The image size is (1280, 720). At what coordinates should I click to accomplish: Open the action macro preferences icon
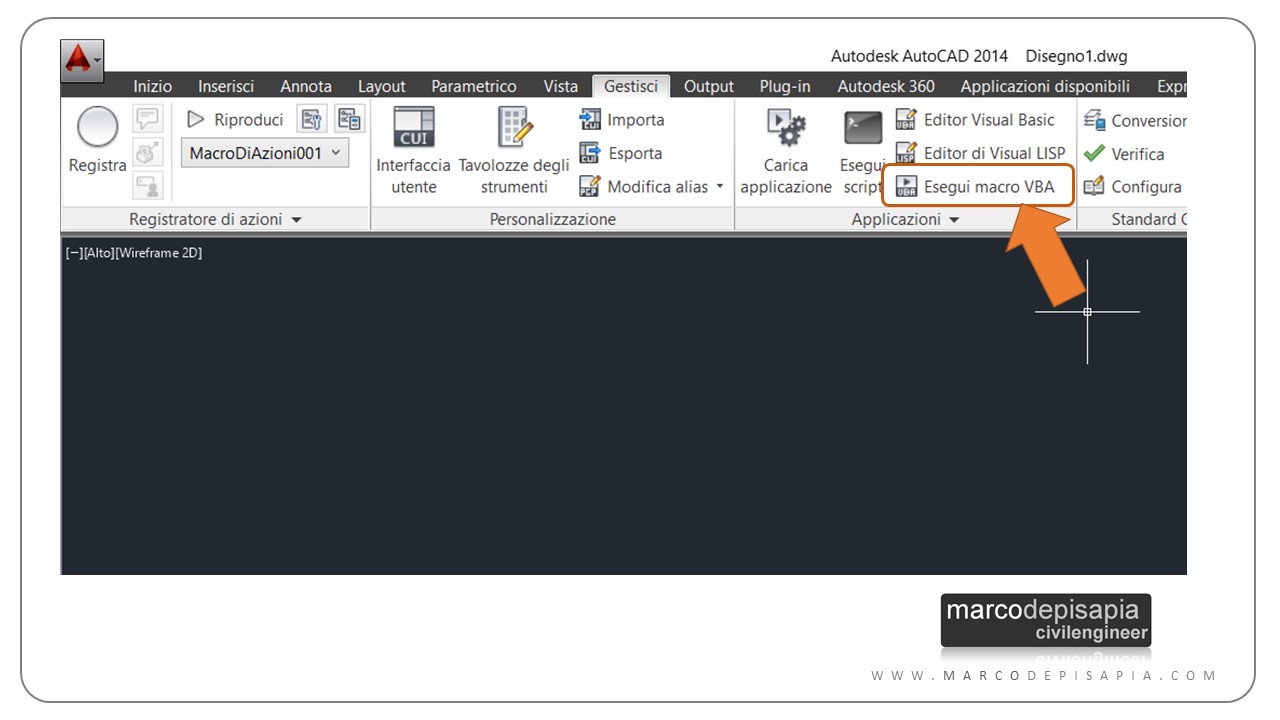pyautogui.click(x=311, y=120)
